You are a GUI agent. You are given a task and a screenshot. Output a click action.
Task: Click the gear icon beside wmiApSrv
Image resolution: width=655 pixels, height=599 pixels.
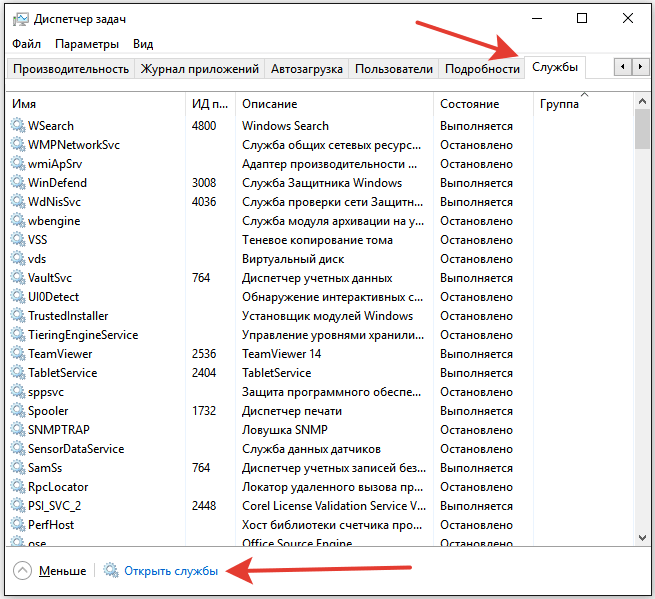(18, 163)
